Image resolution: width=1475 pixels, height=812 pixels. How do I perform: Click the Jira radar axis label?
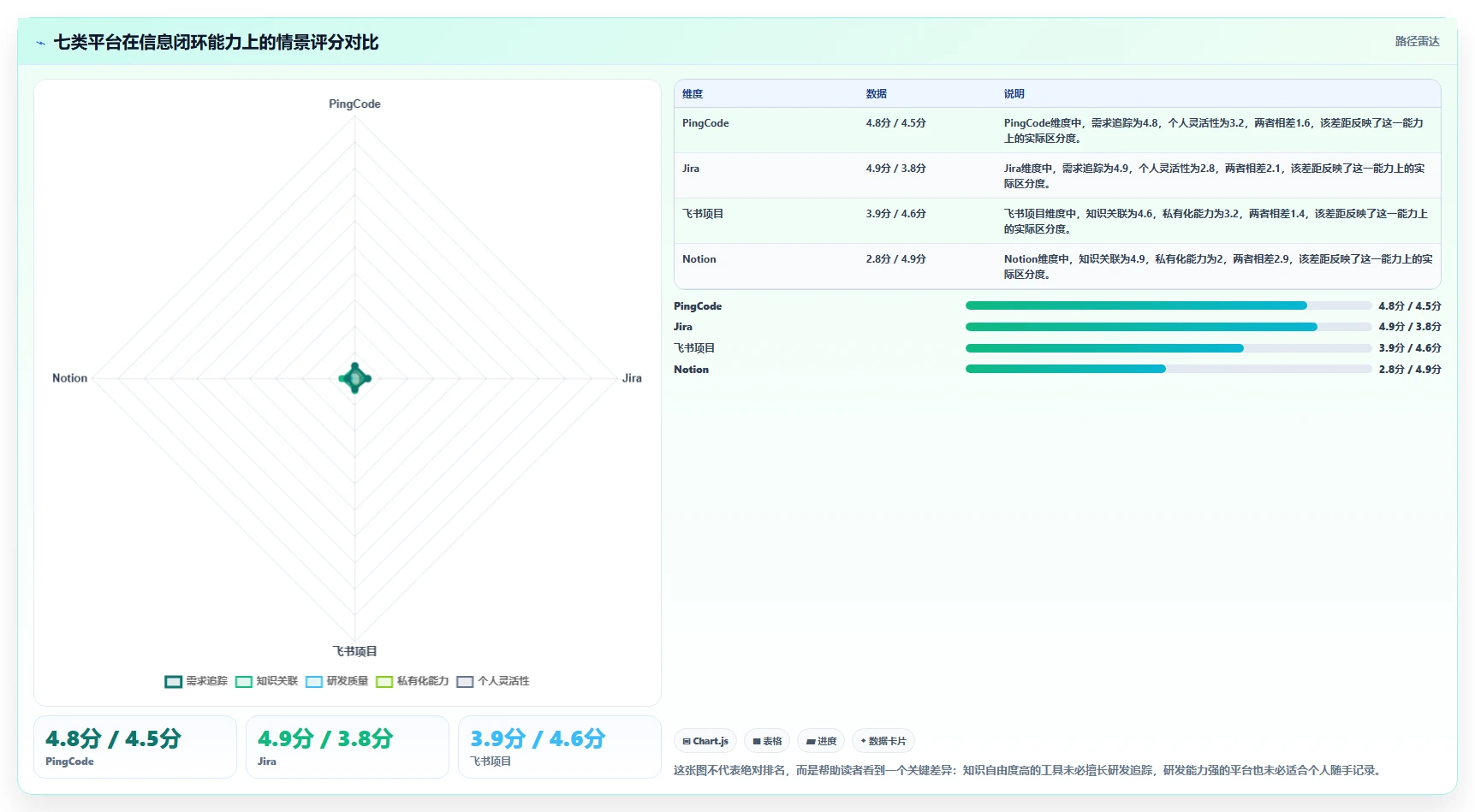coord(632,378)
